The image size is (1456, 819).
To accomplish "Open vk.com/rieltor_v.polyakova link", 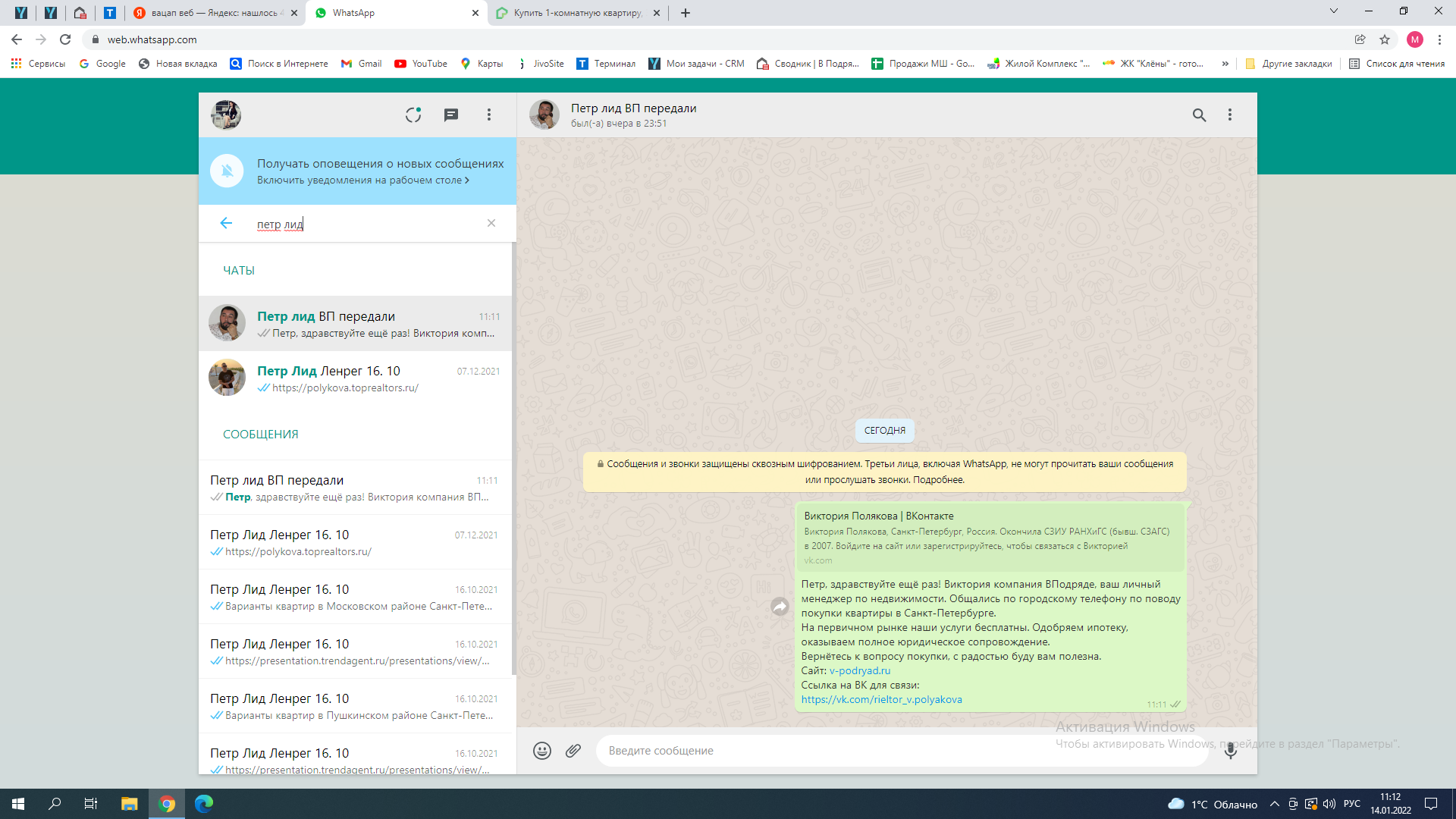I will [881, 700].
